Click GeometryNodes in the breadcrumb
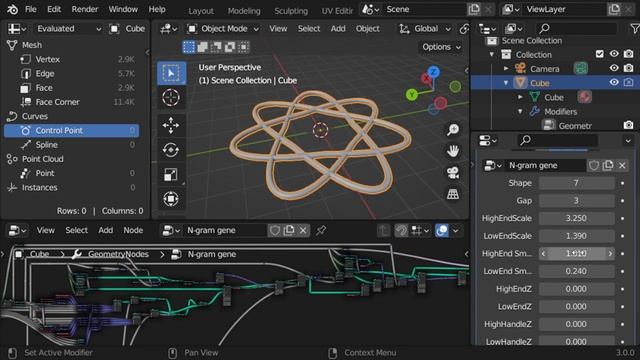 click(x=118, y=254)
